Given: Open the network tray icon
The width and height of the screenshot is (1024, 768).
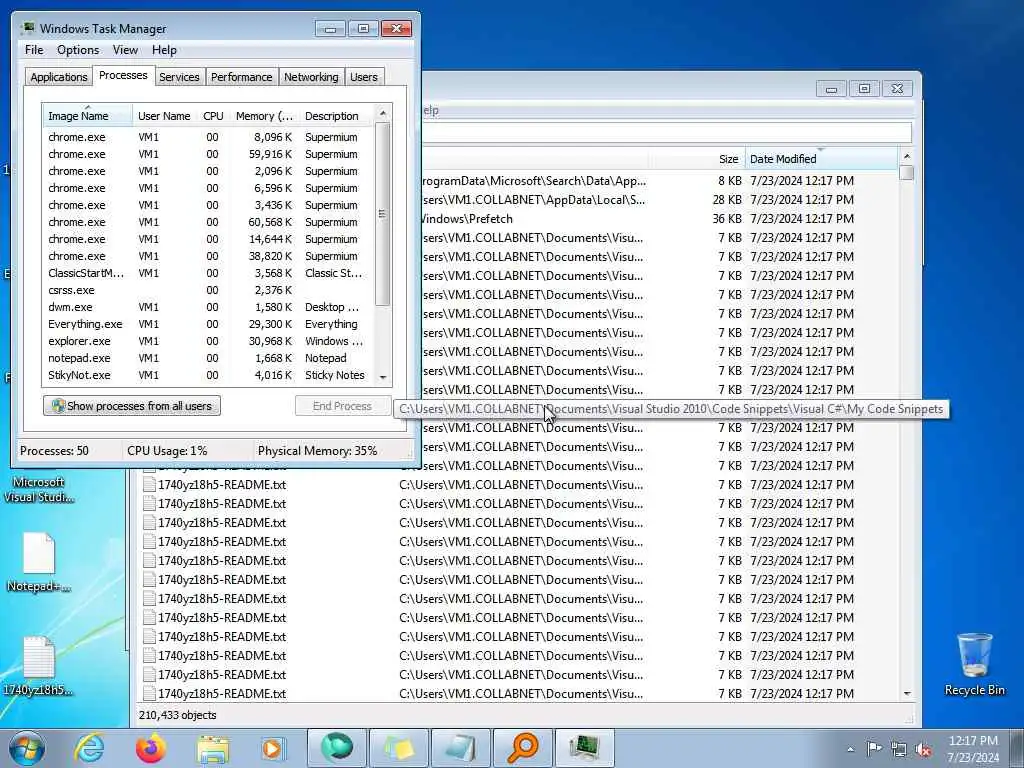Looking at the screenshot, I should coord(899,749).
